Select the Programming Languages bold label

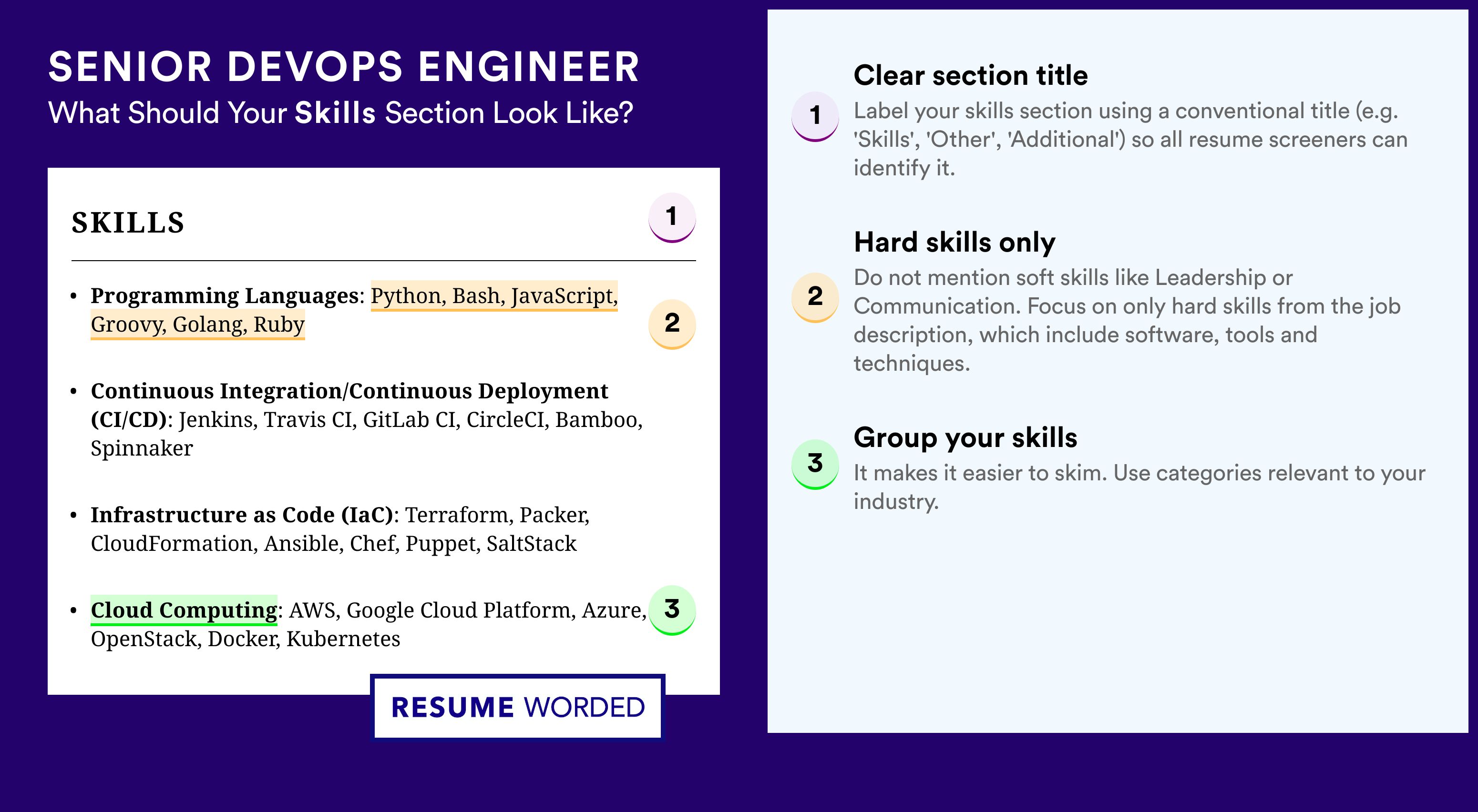tap(225, 296)
